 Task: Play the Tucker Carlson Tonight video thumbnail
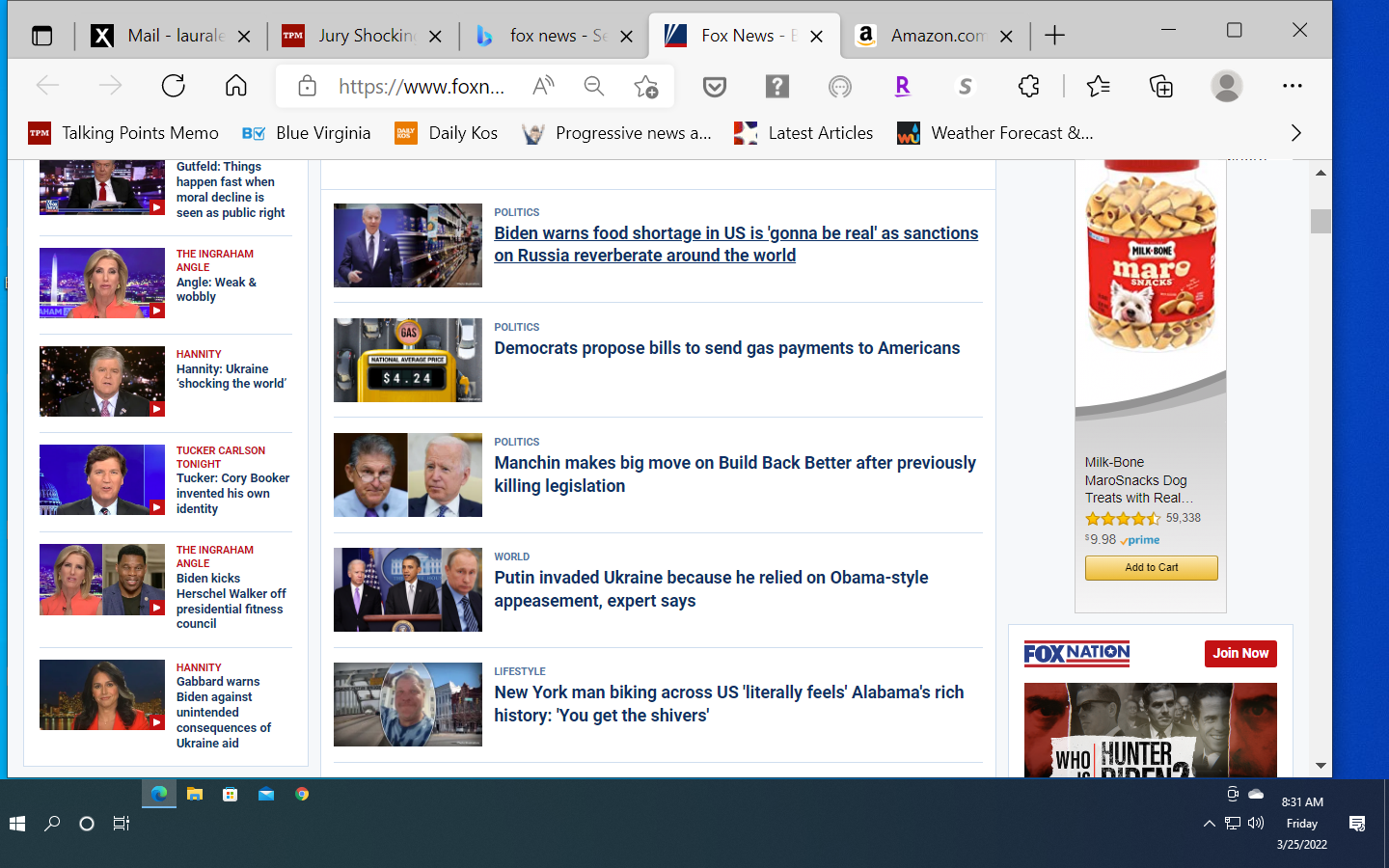pyautogui.click(x=102, y=479)
